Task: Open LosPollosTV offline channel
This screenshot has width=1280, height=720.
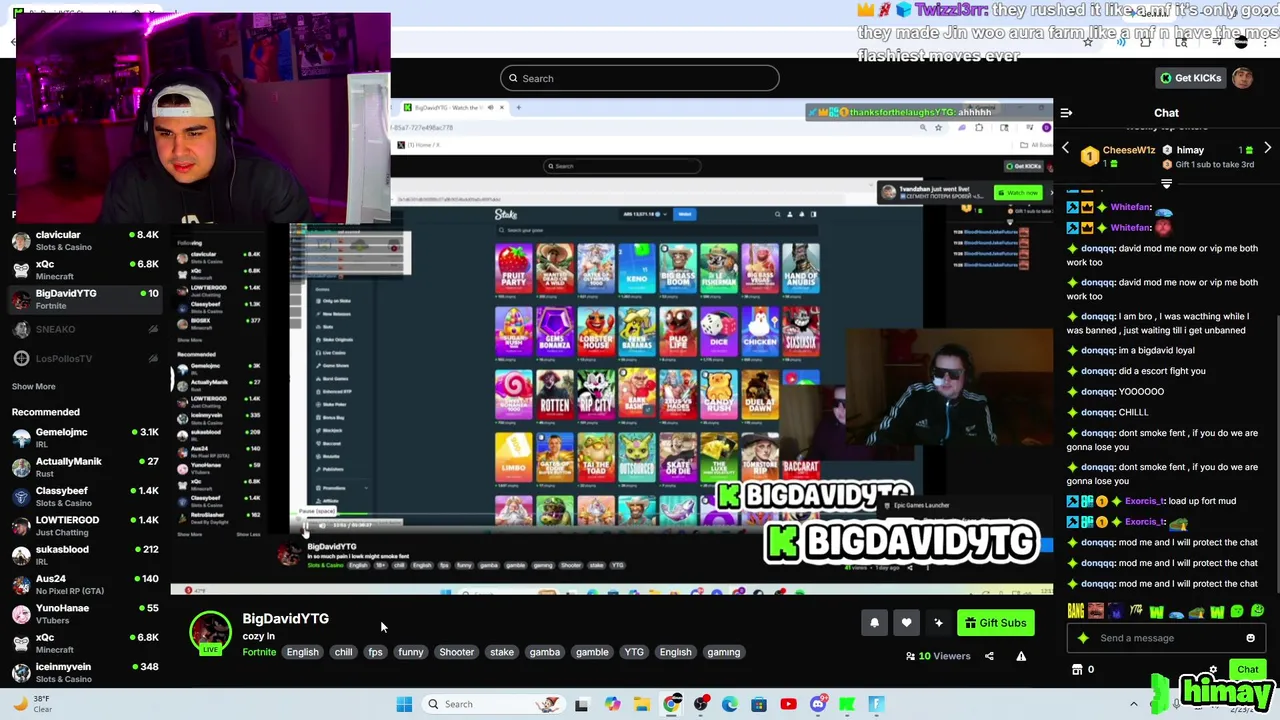Action: (86, 358)
